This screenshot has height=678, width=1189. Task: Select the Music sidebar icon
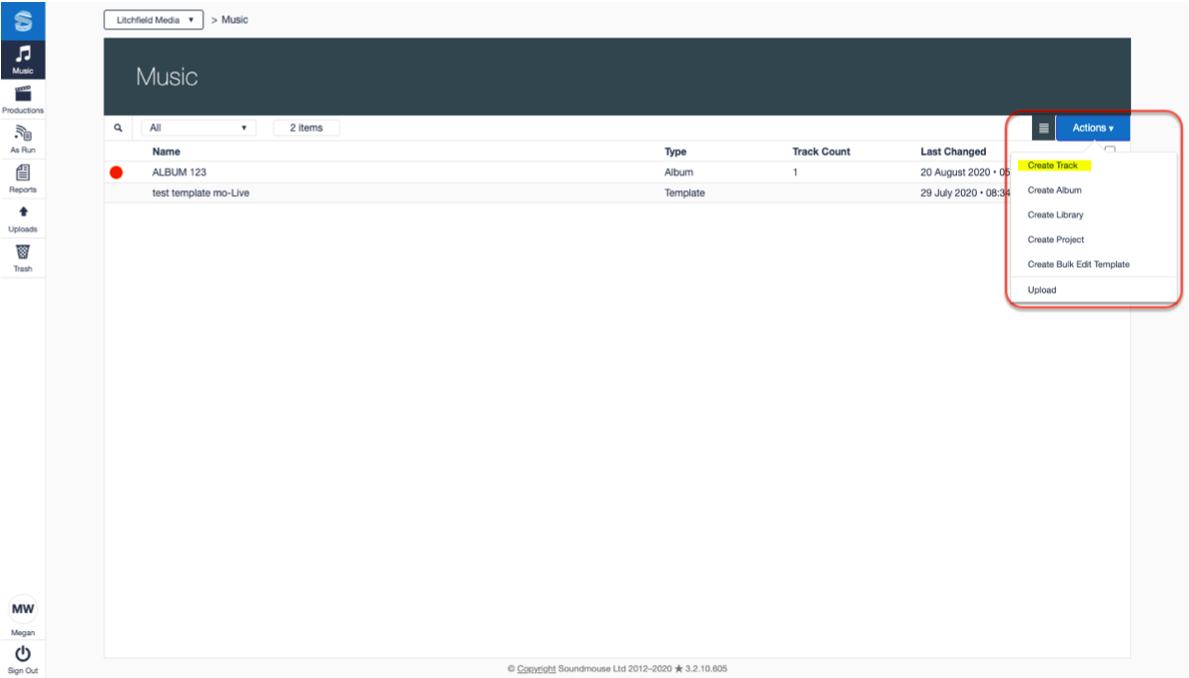click(23, 59)
